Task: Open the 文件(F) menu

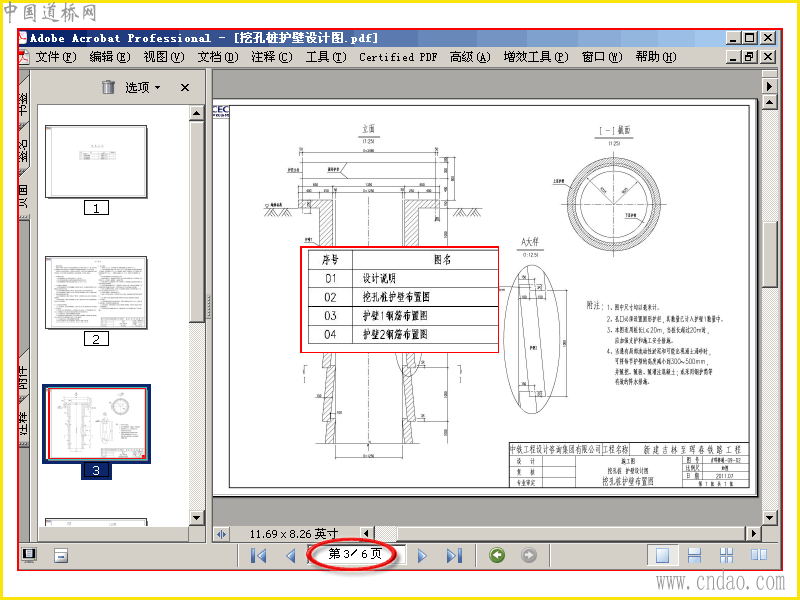Action: 56,57
